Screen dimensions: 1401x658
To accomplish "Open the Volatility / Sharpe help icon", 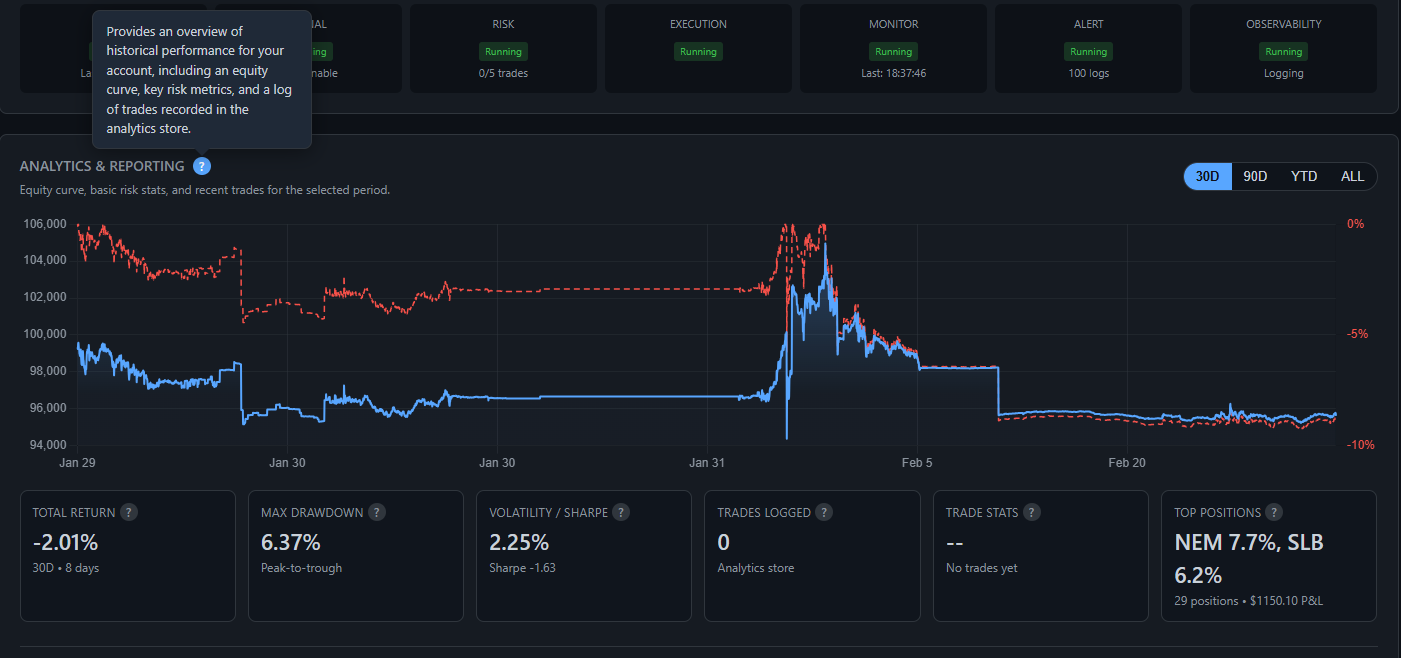I will pos(621,512).
